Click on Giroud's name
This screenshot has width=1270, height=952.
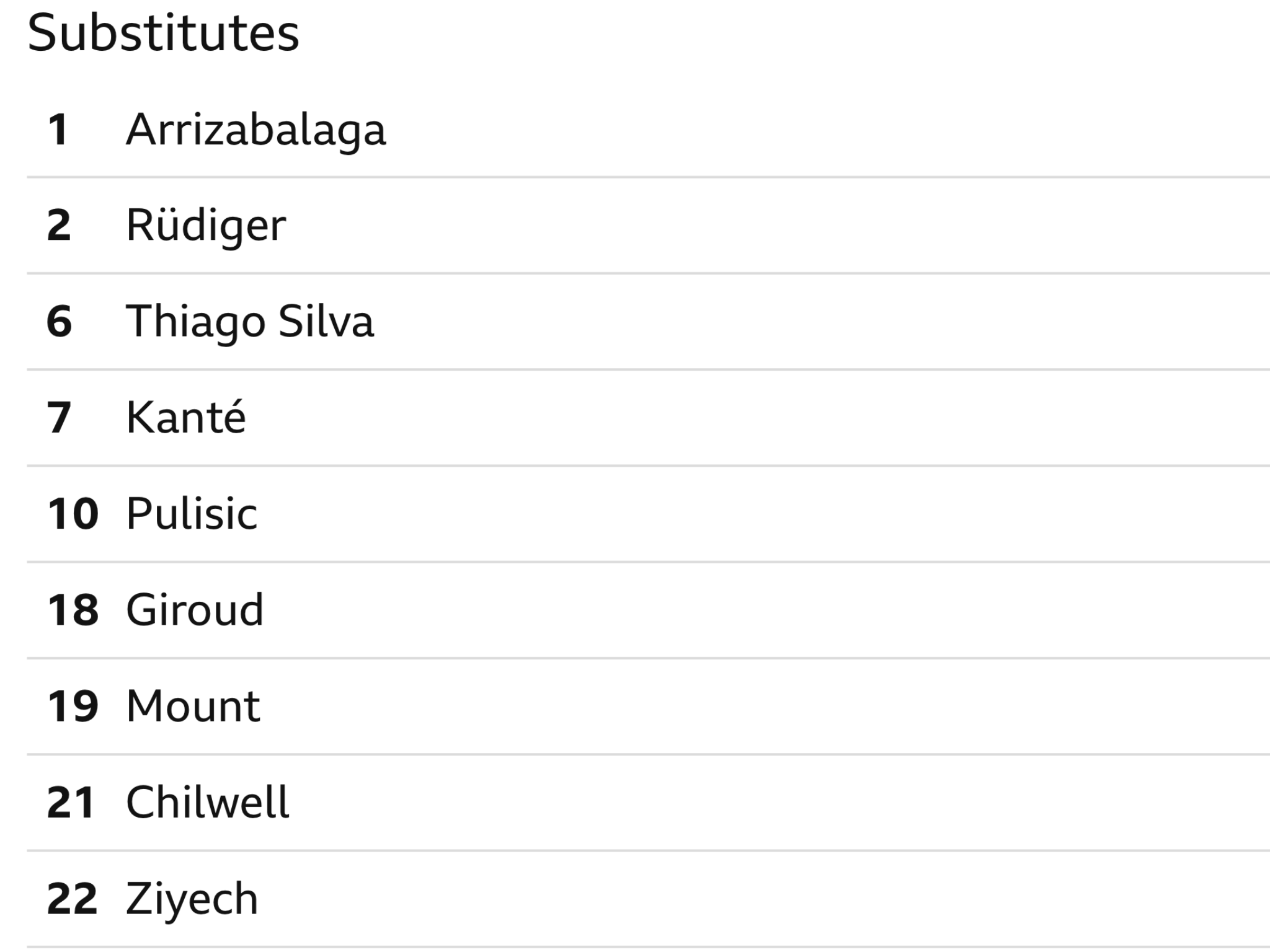pyautogui.click(x=195, y=610)
